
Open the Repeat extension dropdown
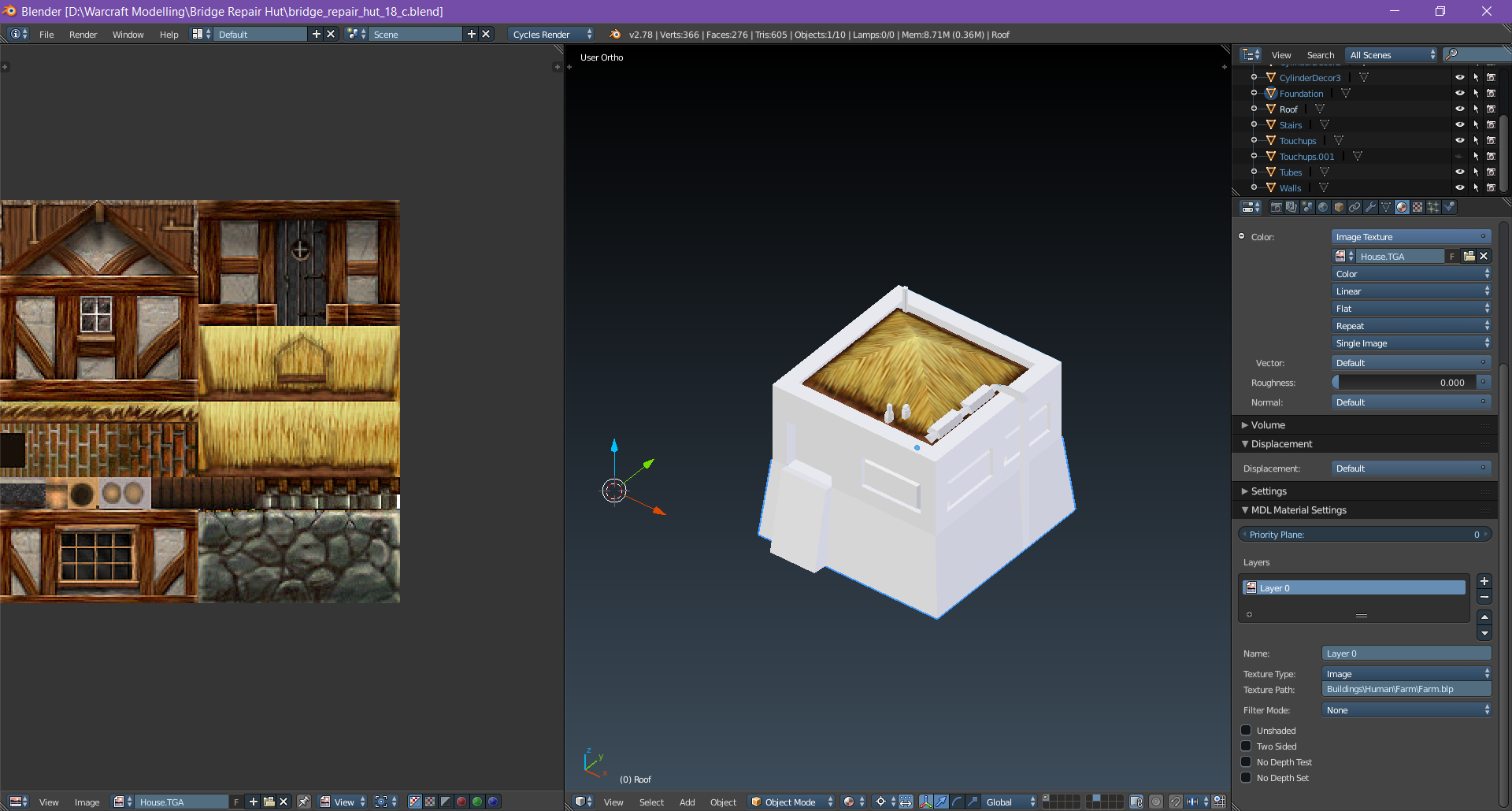(x=1411, y=326)
